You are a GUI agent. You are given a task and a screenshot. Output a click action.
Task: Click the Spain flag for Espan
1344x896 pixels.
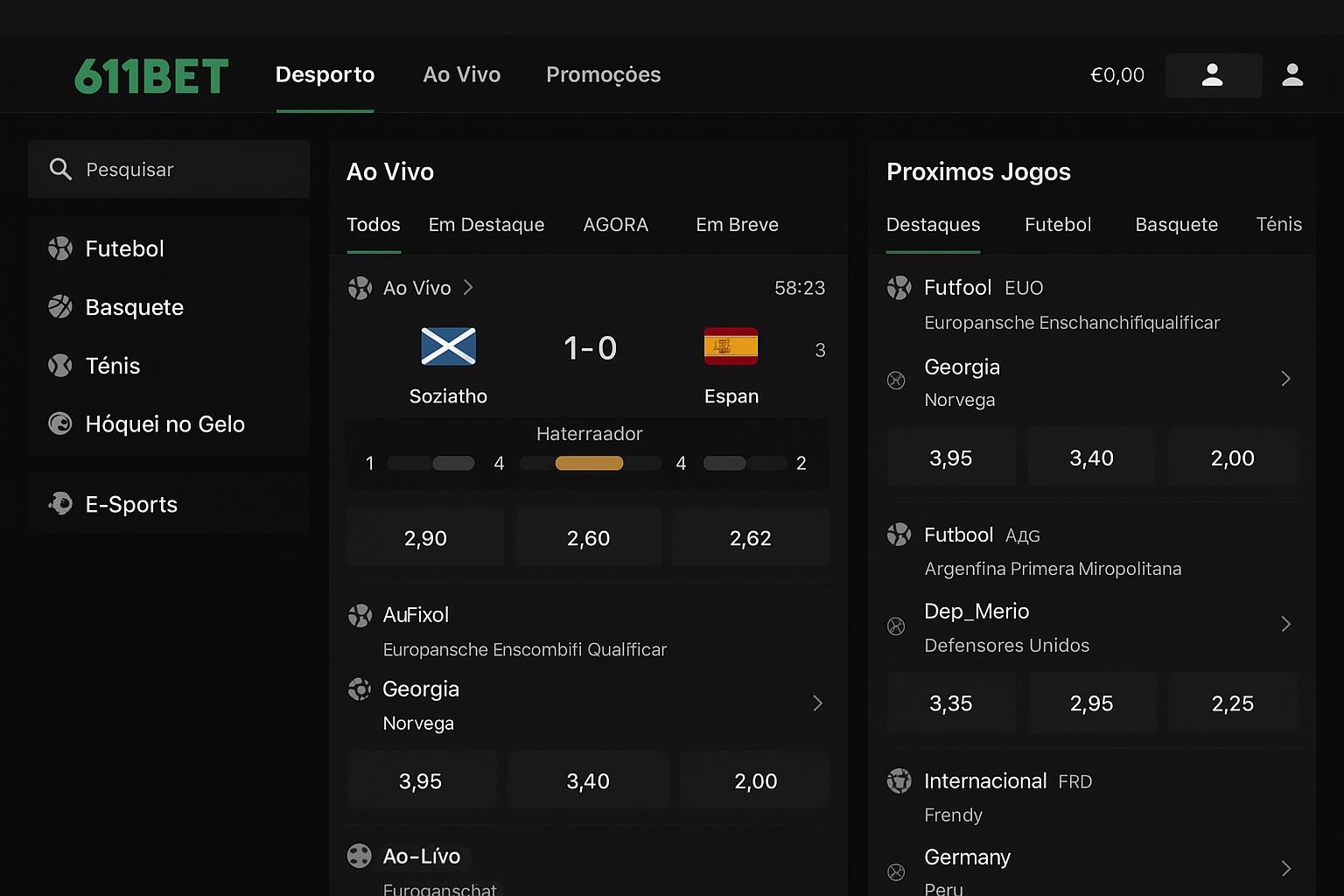click(731, 346)
